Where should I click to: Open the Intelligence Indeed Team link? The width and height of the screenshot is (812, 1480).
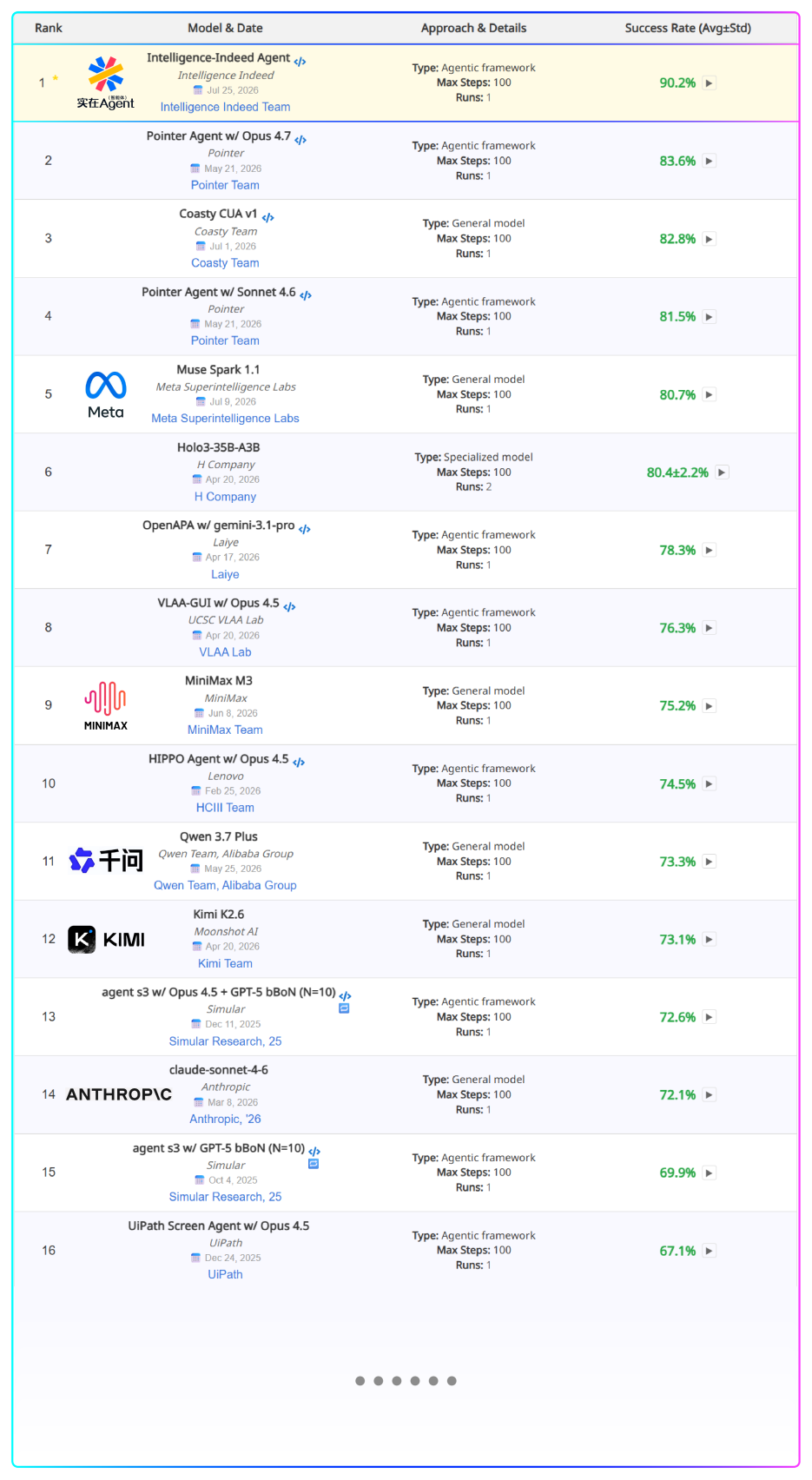pyautogui.click(x=225, y=107)
